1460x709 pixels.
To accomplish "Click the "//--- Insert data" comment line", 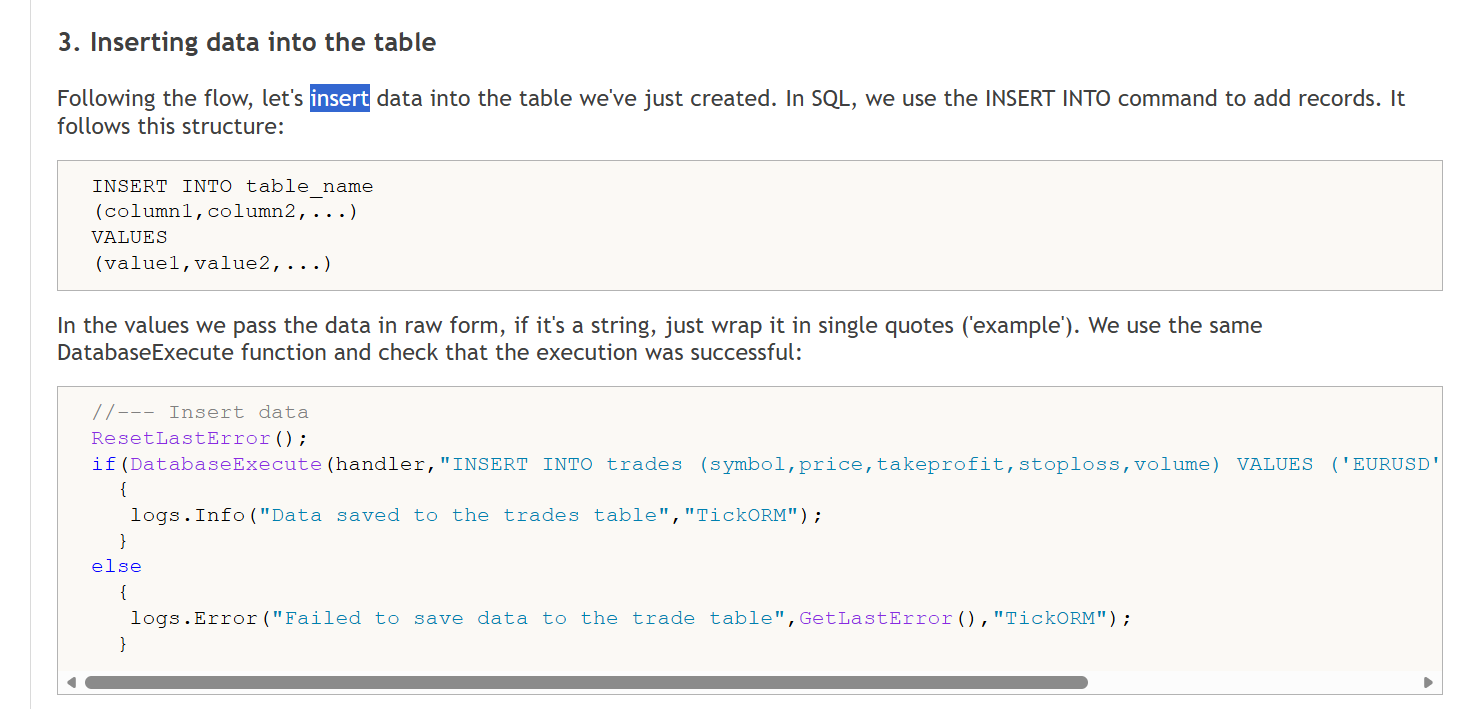I will point(200,412).
